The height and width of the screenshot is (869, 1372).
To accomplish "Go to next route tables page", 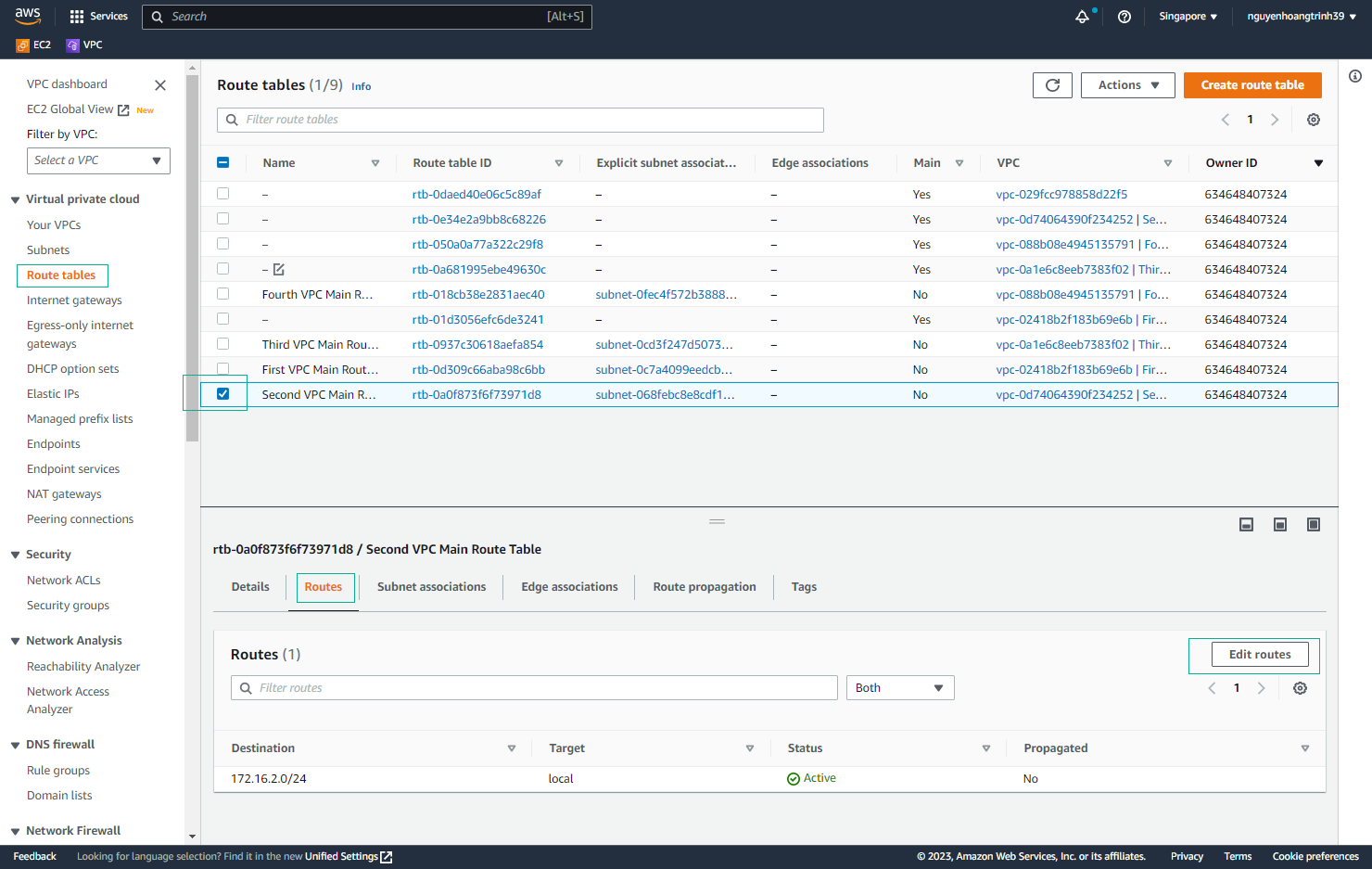I will point(1275,120).
